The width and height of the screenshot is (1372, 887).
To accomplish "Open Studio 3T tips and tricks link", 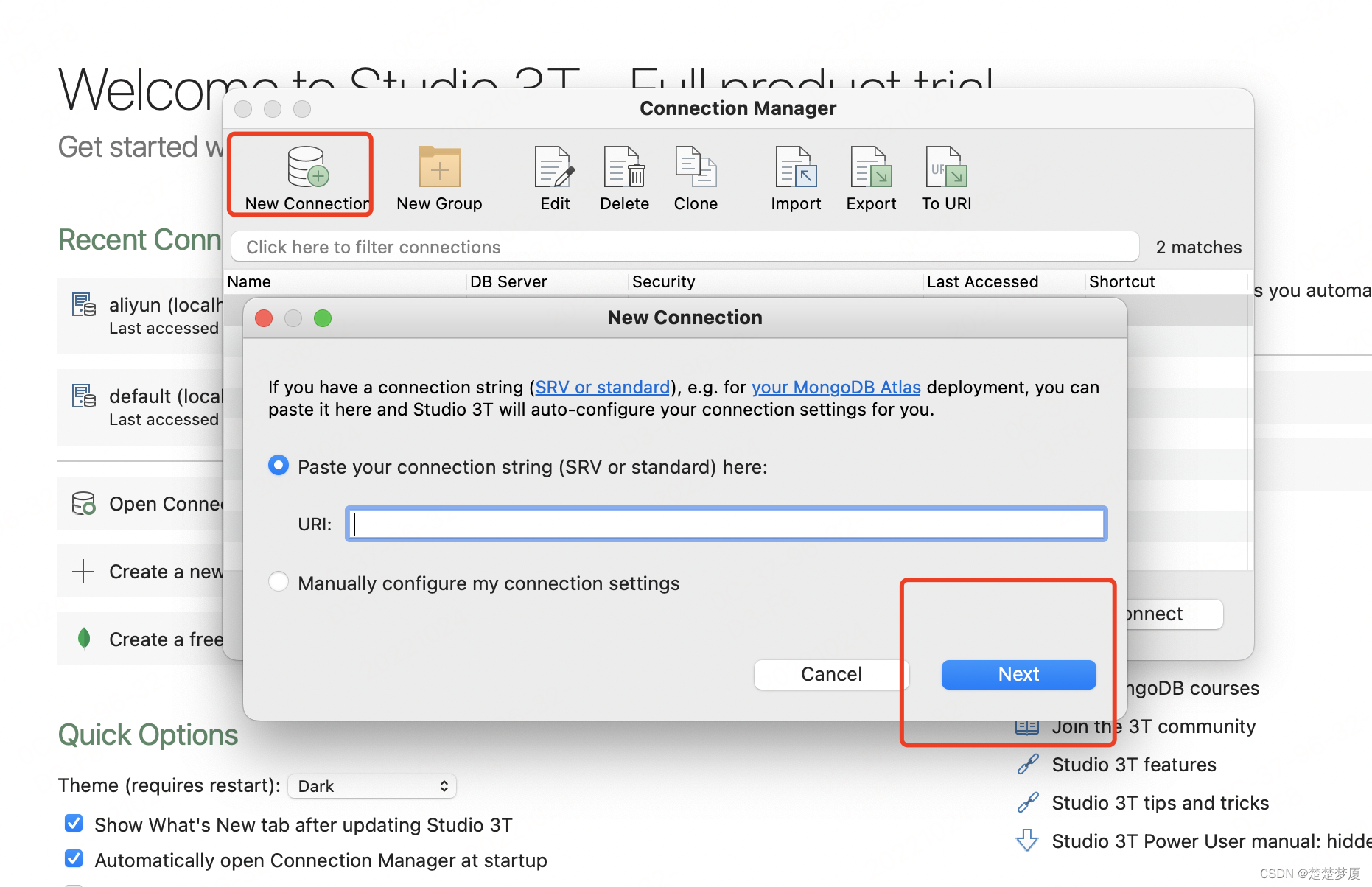I will 1161,803.
